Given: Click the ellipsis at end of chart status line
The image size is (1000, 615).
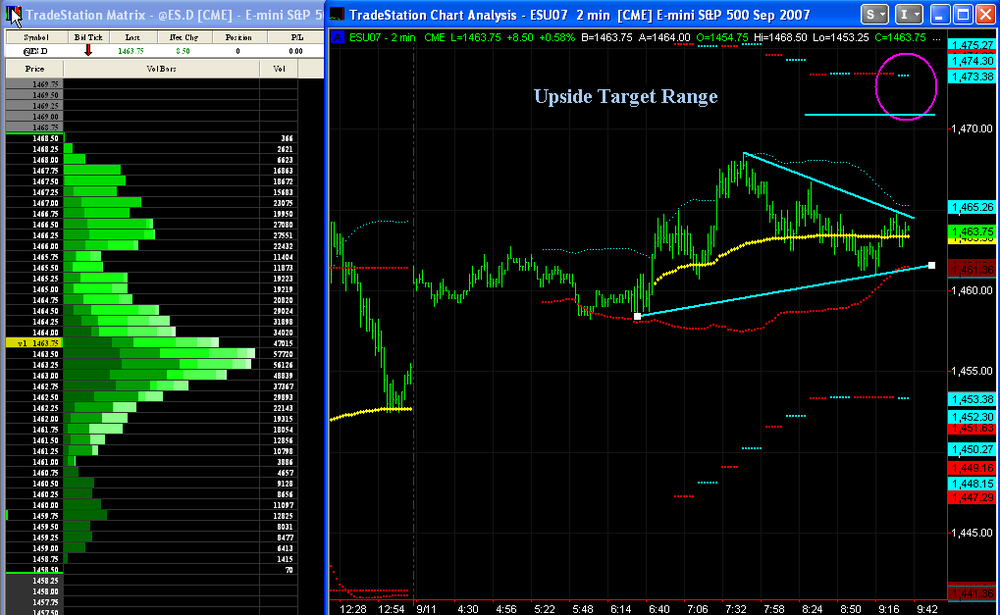Looking at the screenshot, I should [936, 38].
